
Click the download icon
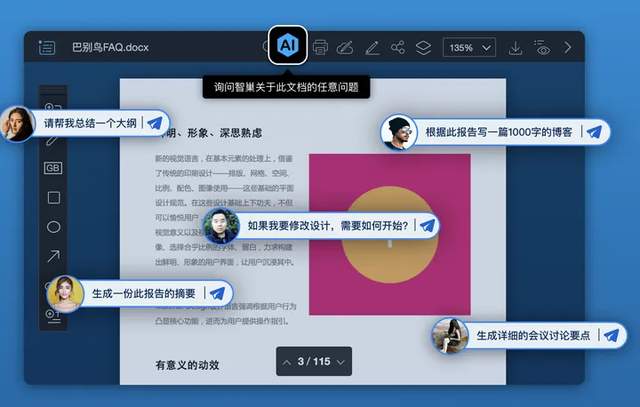point(515,48)
